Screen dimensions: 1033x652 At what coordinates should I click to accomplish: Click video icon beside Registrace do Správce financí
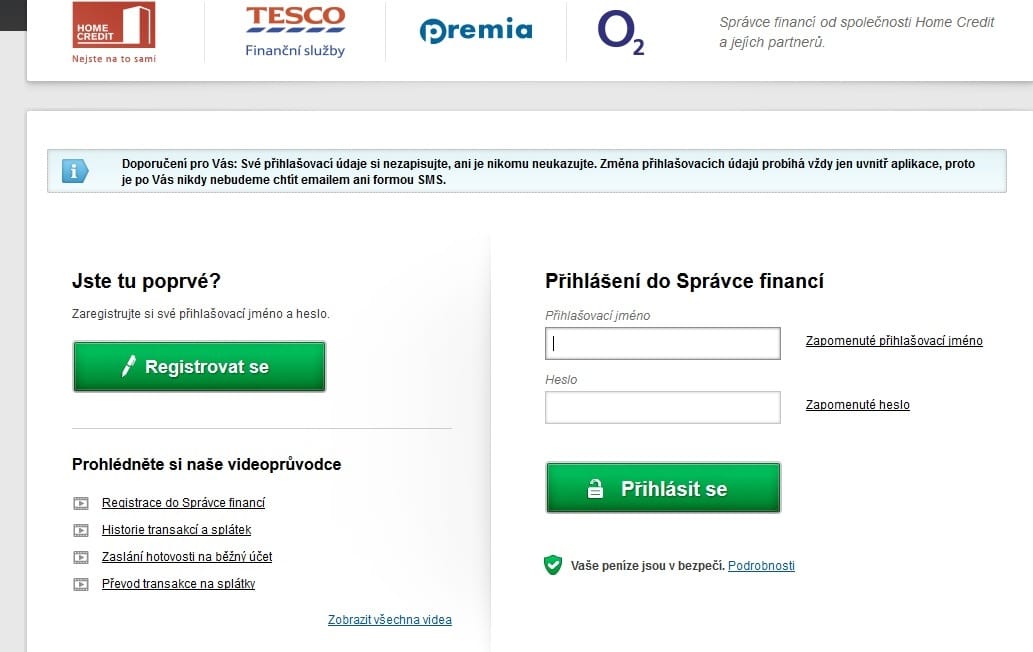pos(80,503)
